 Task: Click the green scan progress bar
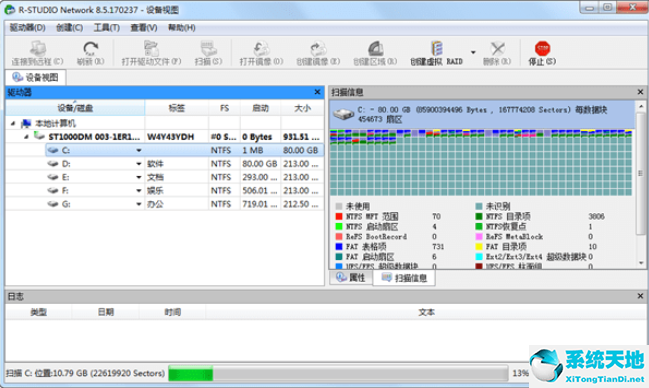[191, 373]
